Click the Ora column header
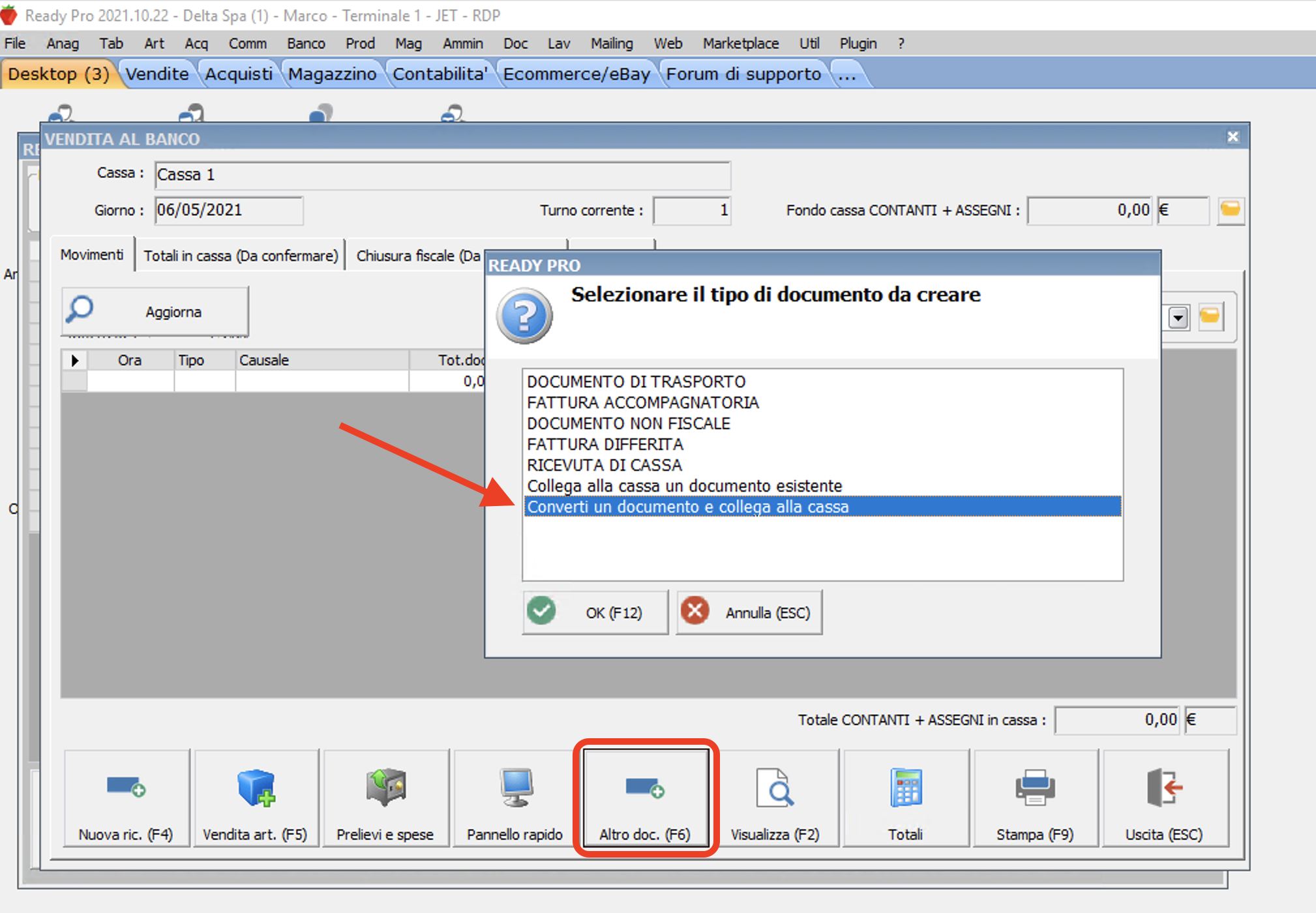The height and width of the screenshot is (913, 1316). 130,360
